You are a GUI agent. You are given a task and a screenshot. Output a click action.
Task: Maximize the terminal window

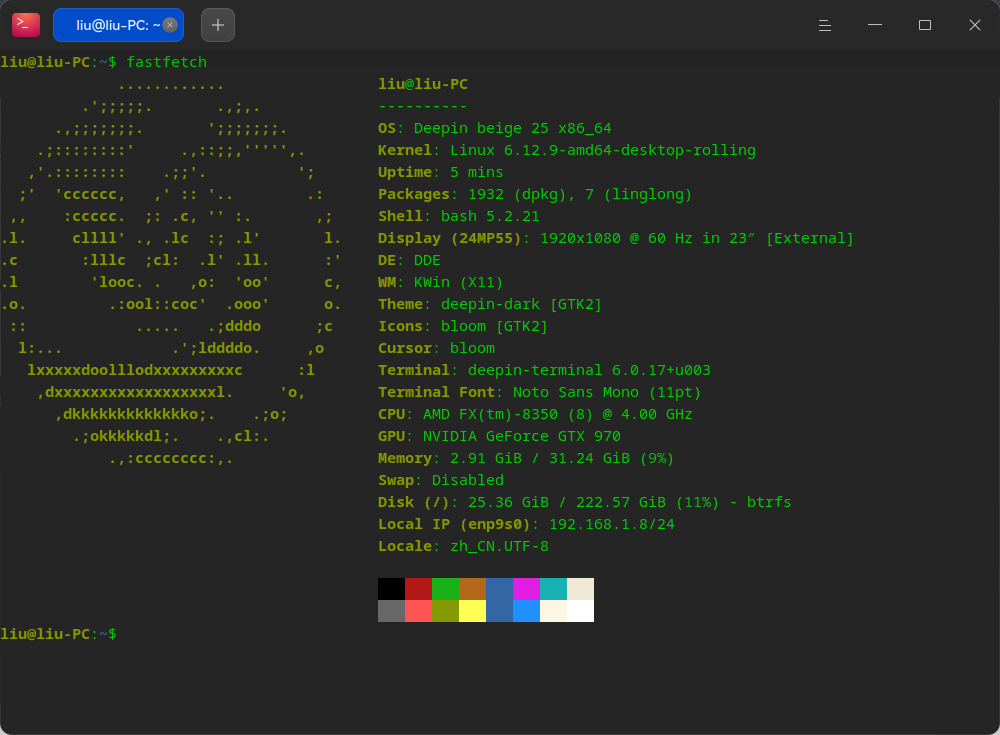[x=925, y=25]
